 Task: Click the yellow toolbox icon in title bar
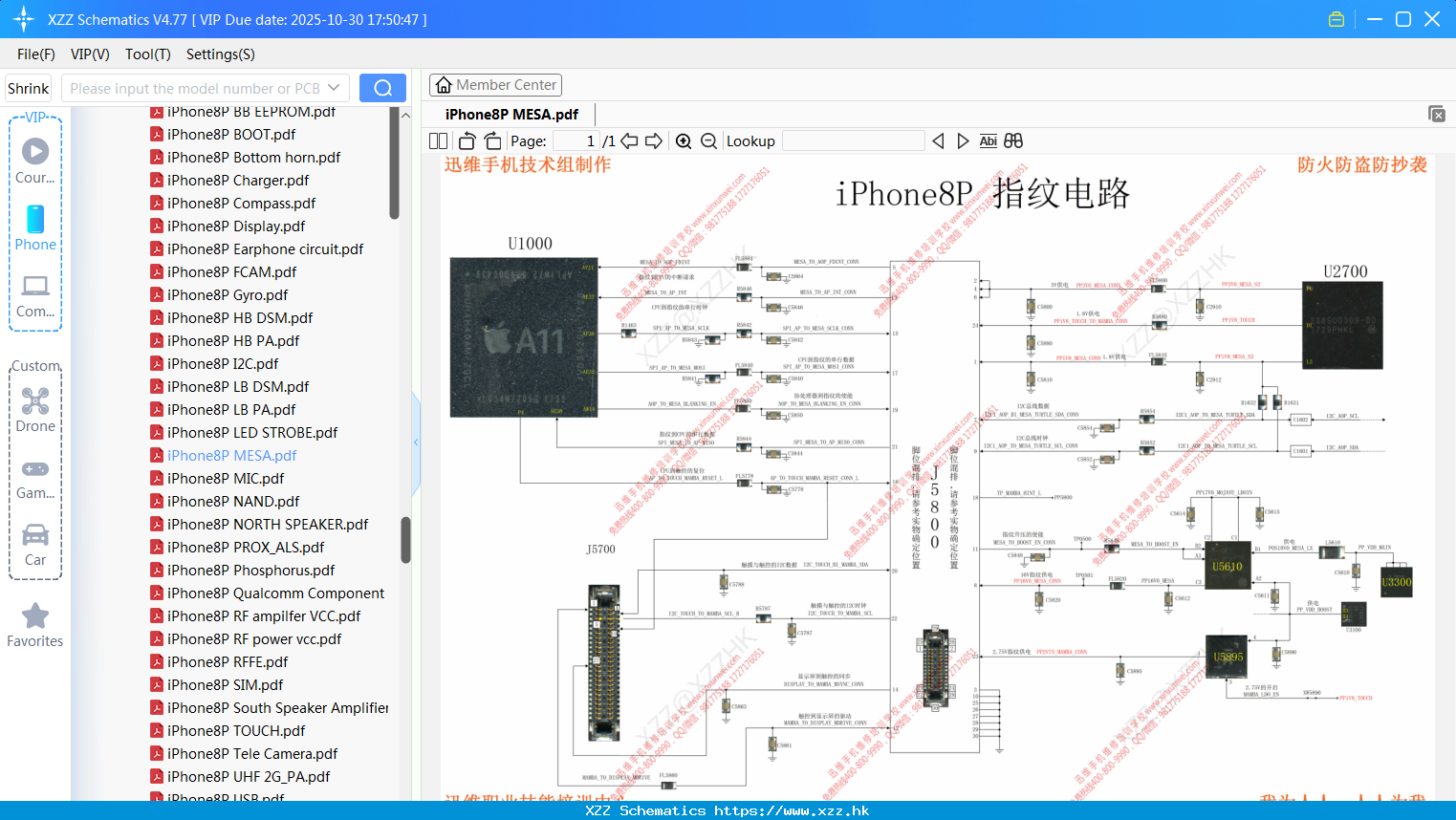click(1336, 19)
